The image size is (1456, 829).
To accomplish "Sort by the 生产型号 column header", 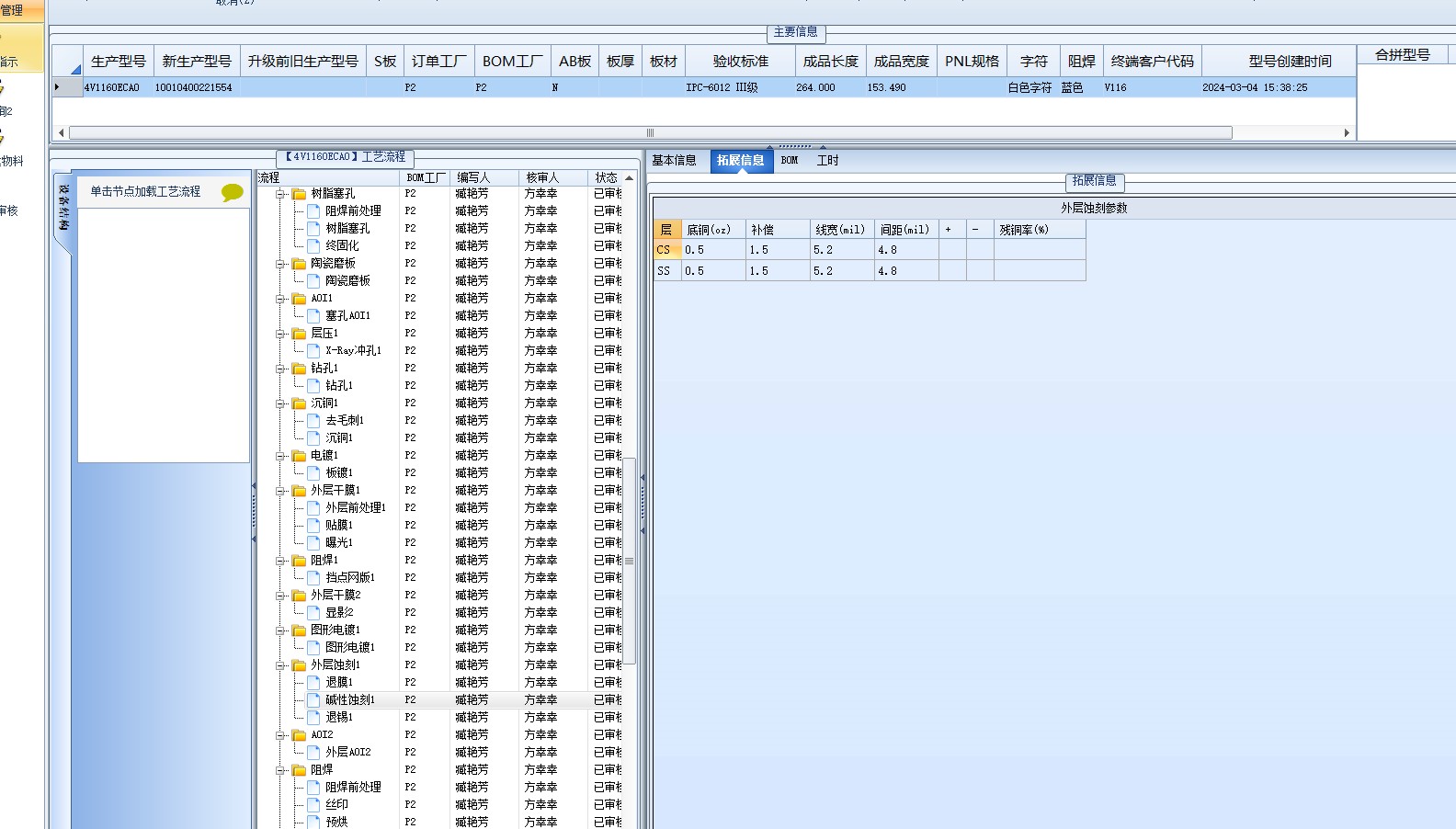I will click(119, 62).
